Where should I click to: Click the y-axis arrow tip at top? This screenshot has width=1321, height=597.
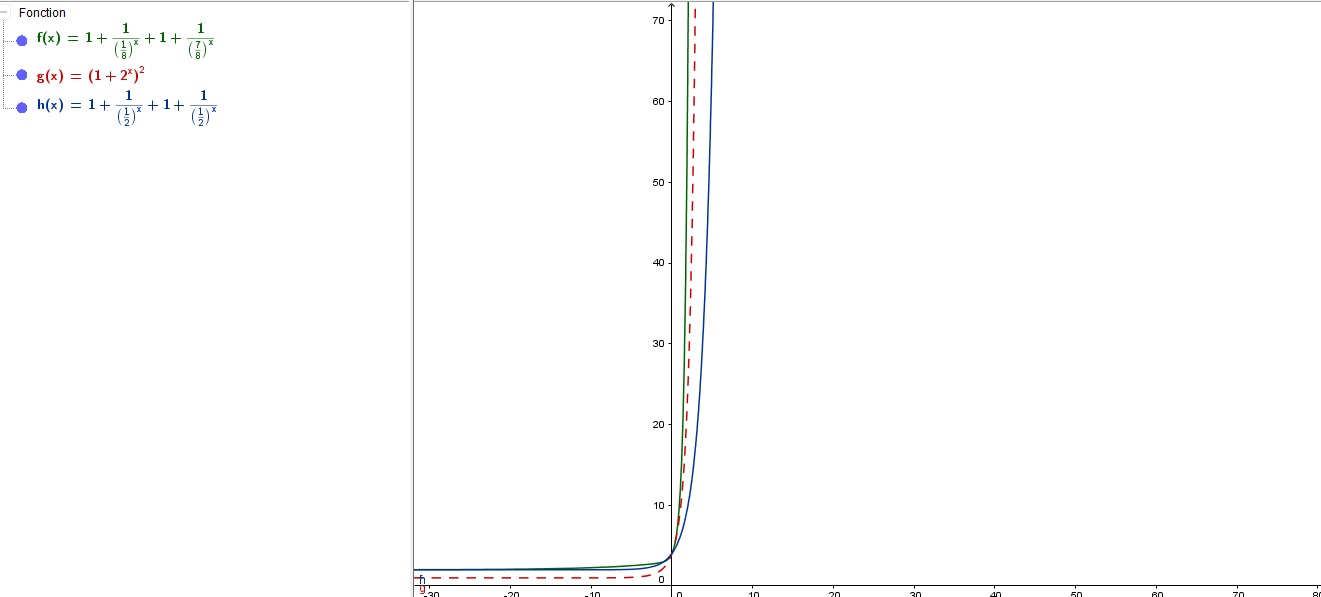pos(672,6)
